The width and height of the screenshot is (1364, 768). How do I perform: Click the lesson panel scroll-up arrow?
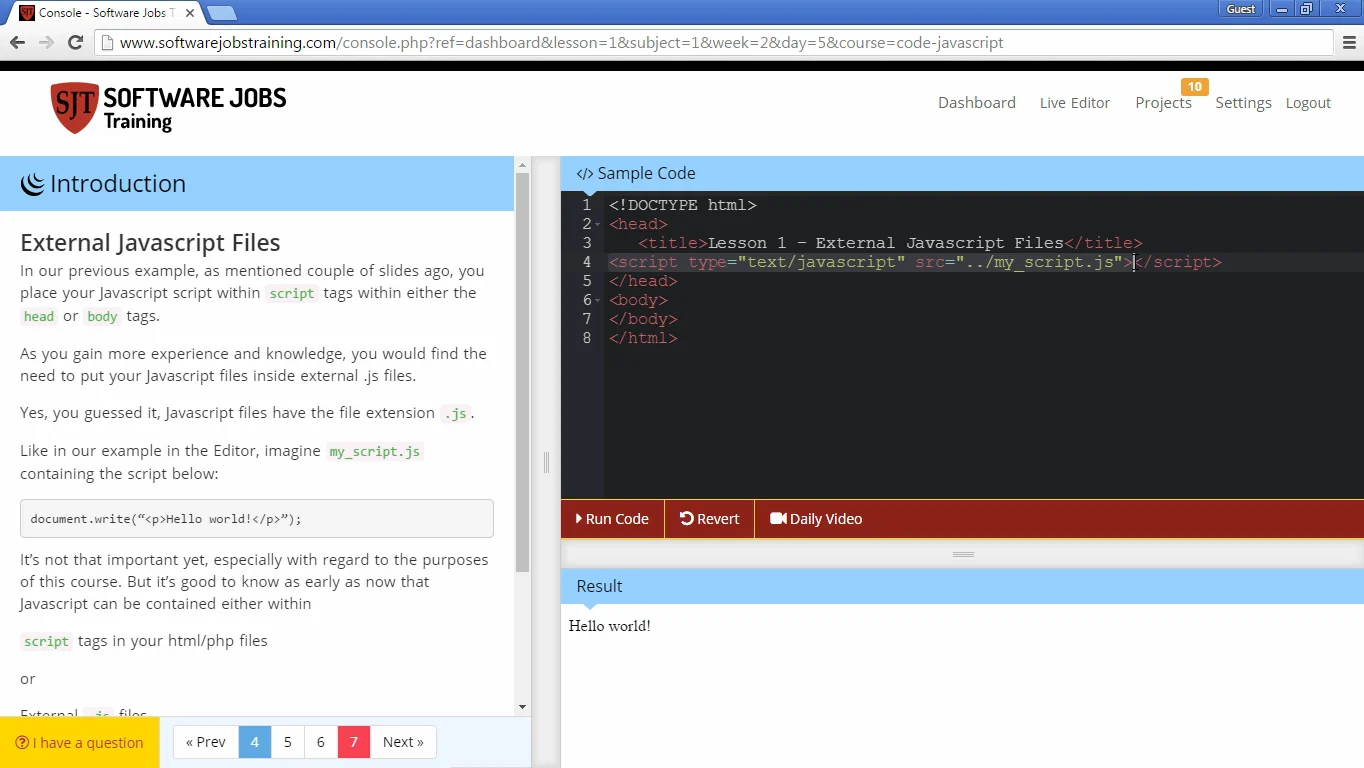click(522, 163)
